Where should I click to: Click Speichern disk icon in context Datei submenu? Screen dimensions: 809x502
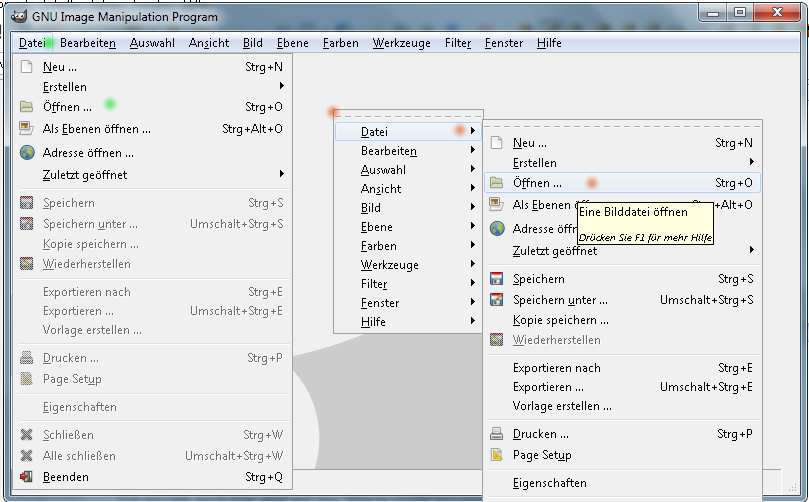(x=496, y=279)
